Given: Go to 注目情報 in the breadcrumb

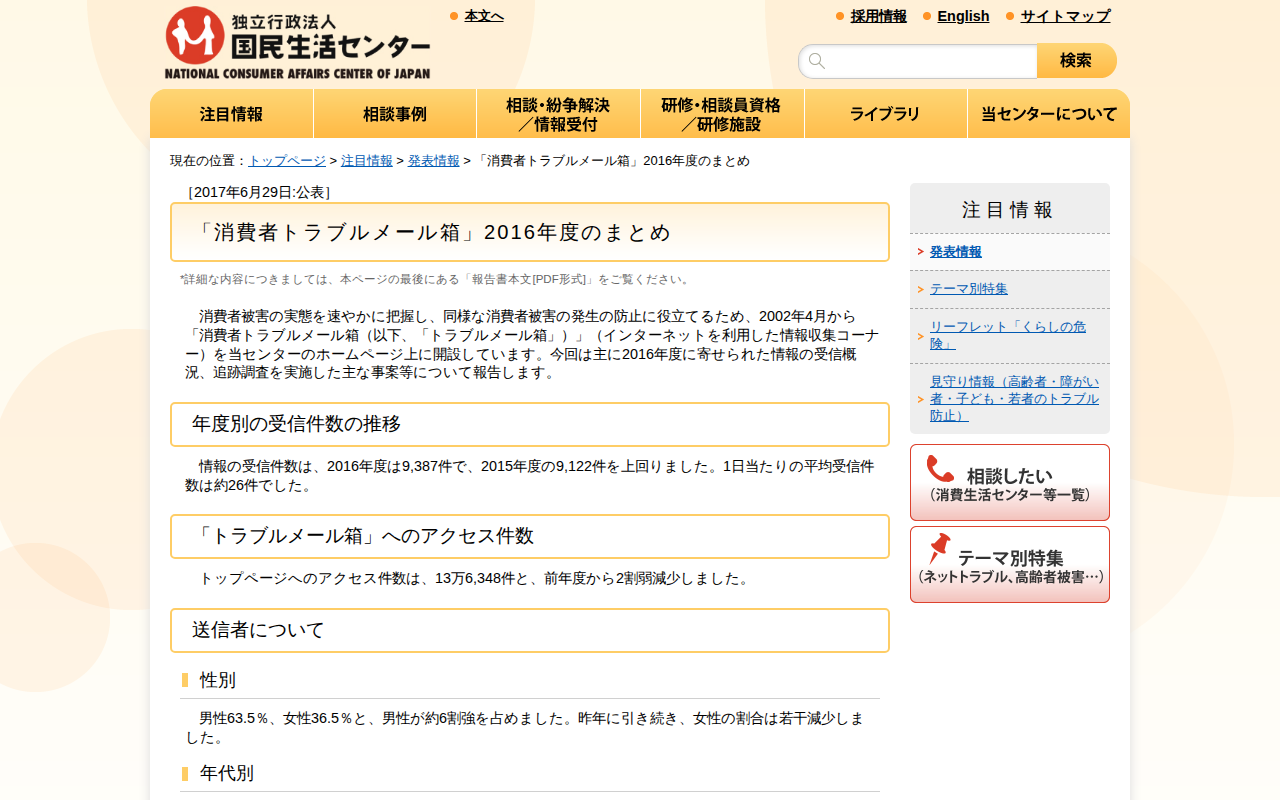Looking at the screenshot, I should click(367, 161).
